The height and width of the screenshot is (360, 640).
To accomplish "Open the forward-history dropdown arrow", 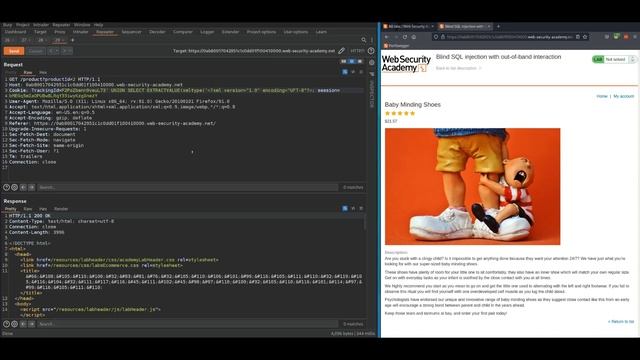I will 70,51.
